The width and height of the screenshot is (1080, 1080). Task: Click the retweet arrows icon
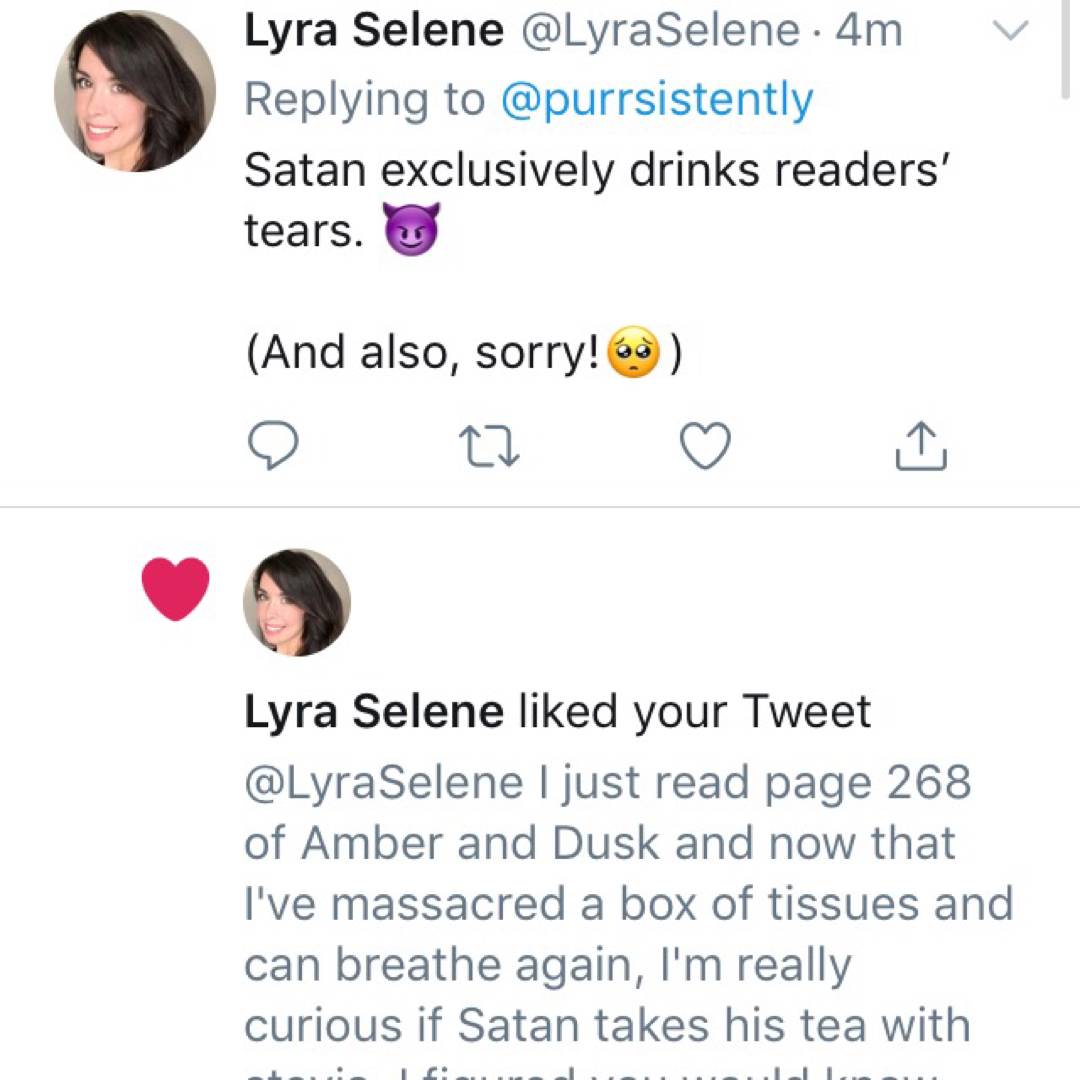[489, 447]
